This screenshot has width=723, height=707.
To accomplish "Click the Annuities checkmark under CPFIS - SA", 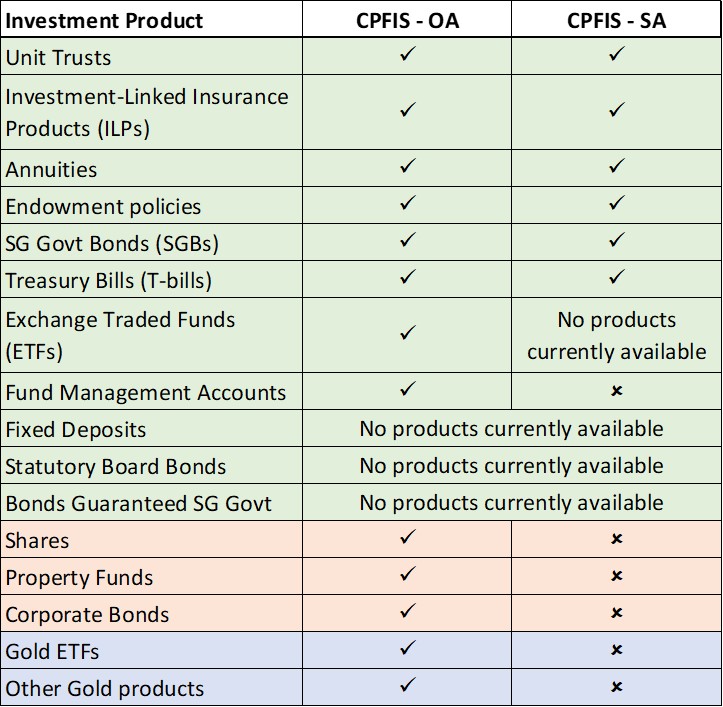I will pyautogui.click(x=616, y=166).
